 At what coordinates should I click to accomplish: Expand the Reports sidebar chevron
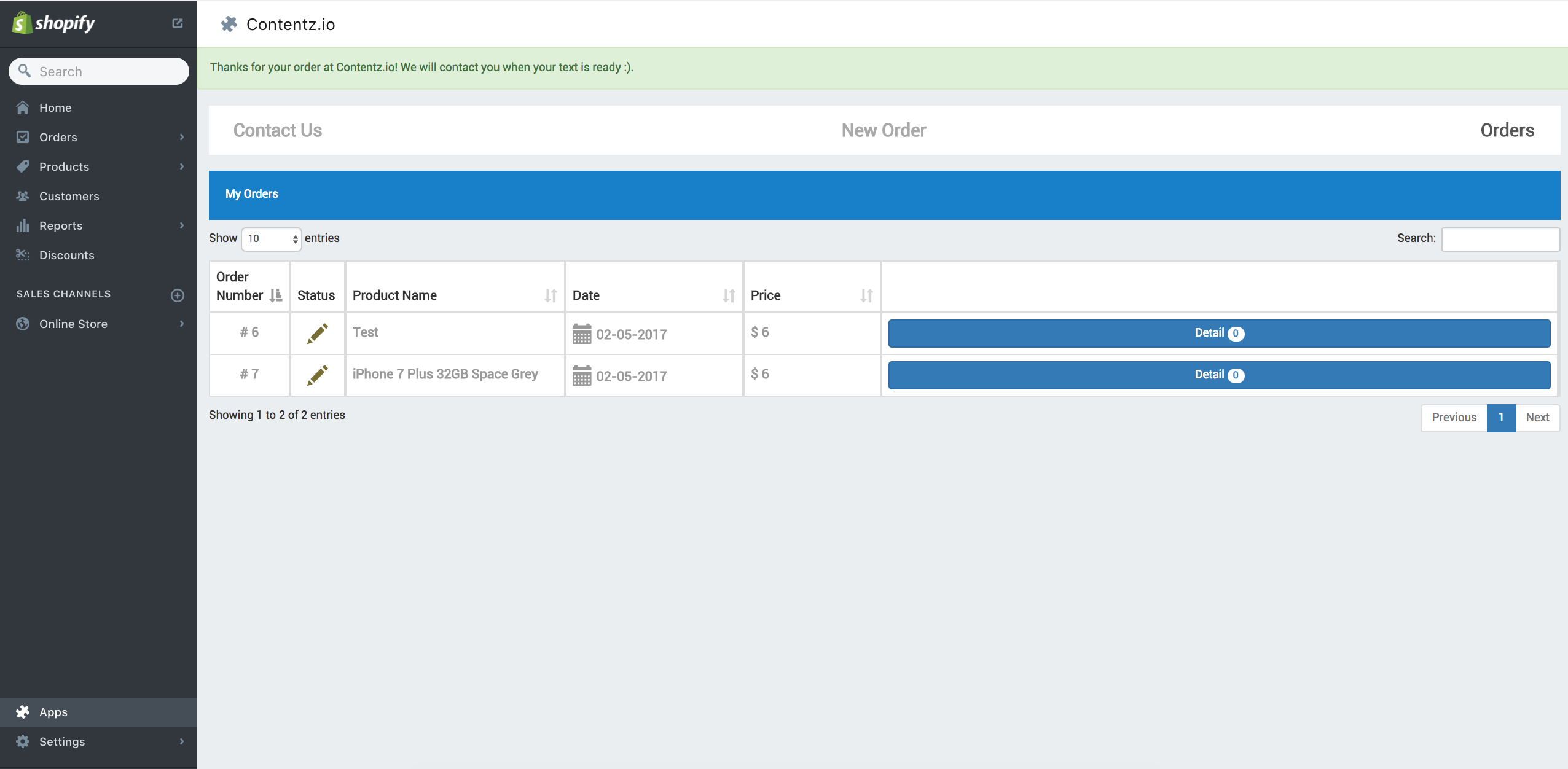point(182,225)
